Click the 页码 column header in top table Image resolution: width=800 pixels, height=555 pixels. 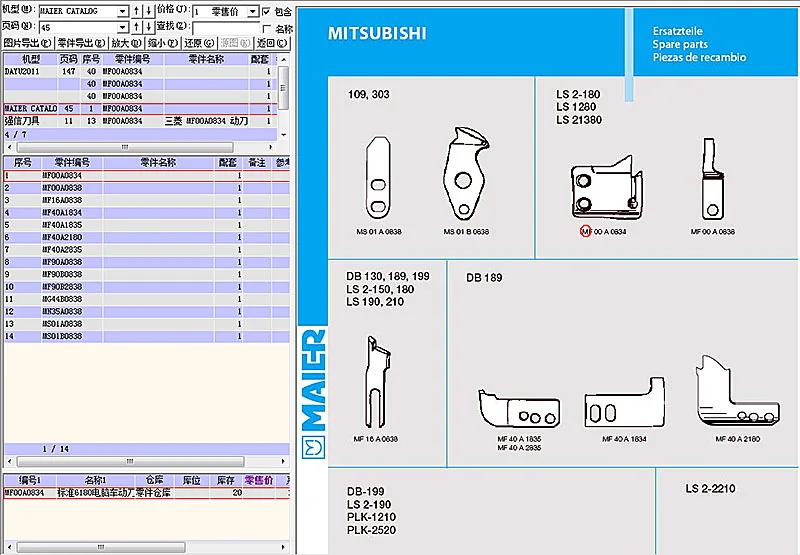68,59
